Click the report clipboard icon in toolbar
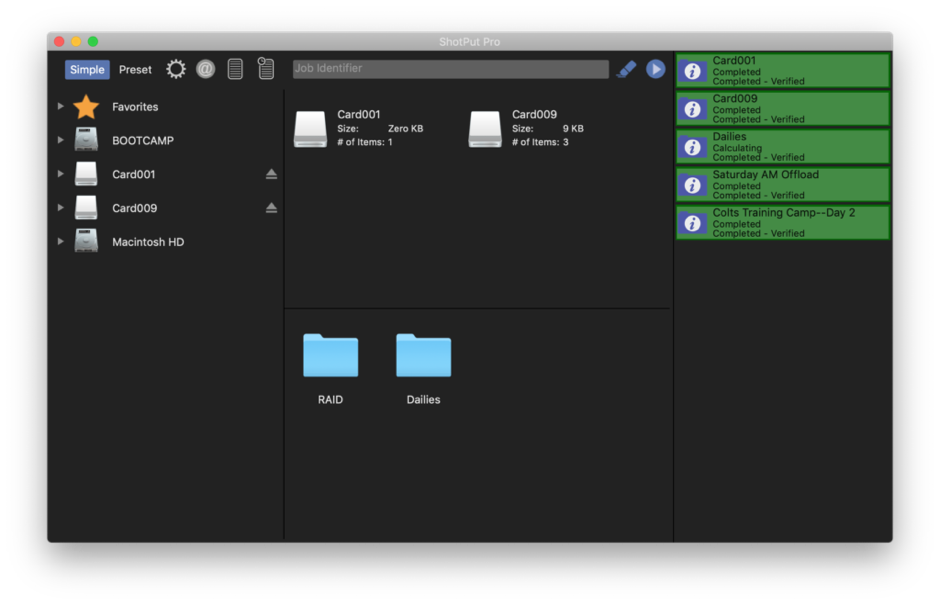Screen dimensions: 939x604 pos(265,69)
